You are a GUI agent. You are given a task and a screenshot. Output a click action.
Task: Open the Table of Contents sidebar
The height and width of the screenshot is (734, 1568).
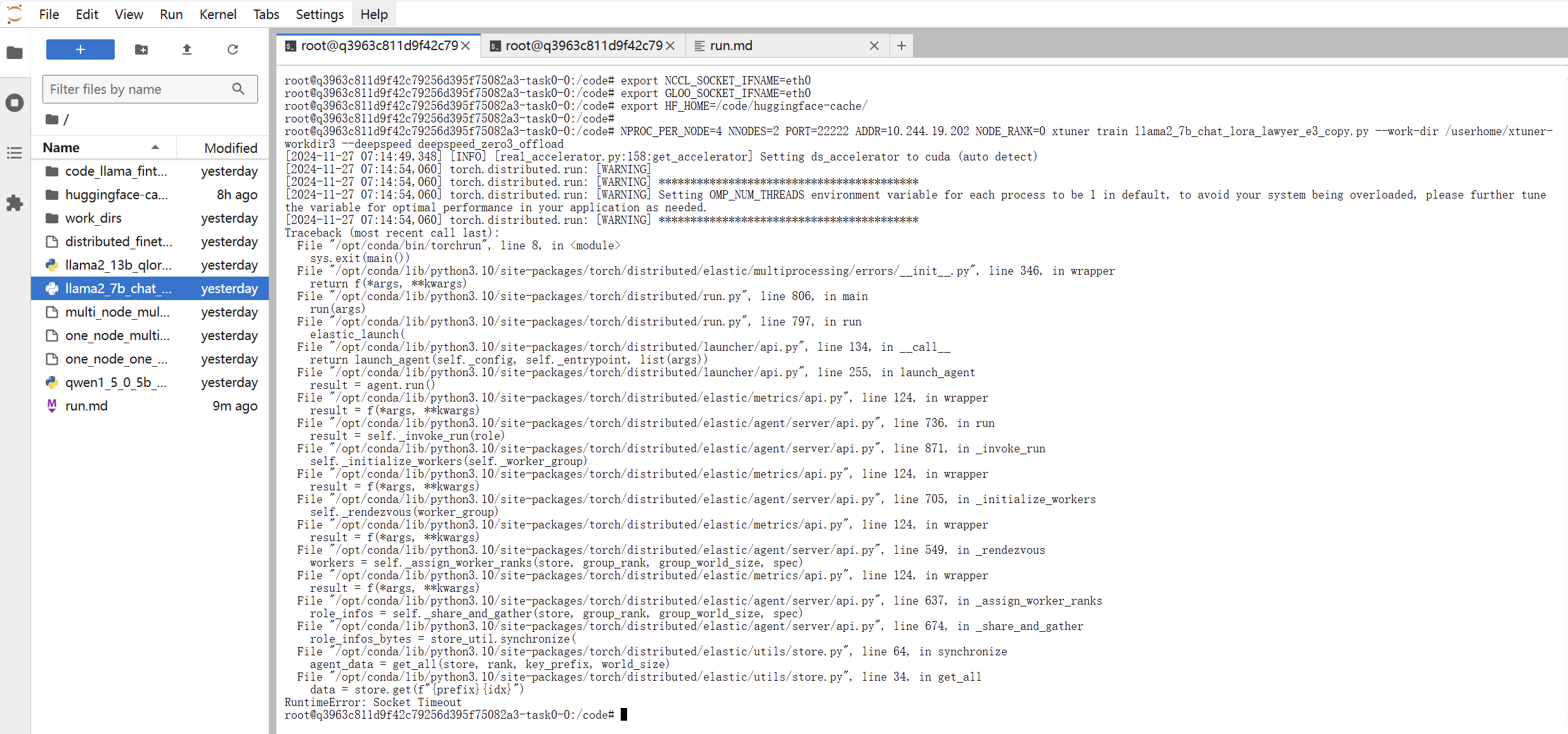[15, 153]
